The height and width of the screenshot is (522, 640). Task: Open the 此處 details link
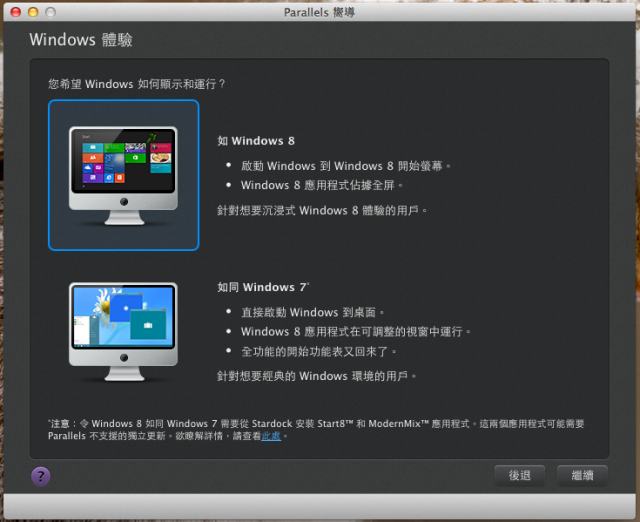click(x=271, y=436)
